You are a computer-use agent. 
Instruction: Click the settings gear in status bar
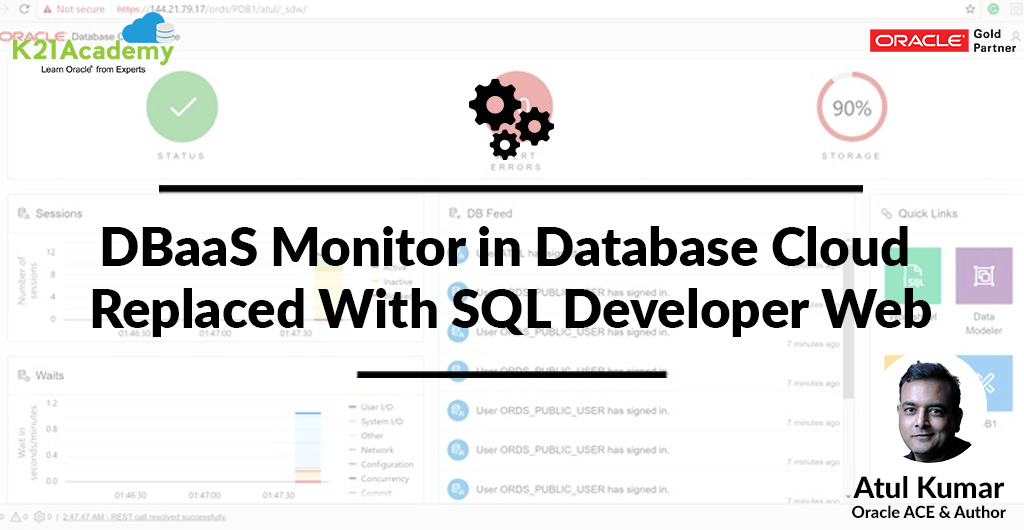click(x=39, y=517)
